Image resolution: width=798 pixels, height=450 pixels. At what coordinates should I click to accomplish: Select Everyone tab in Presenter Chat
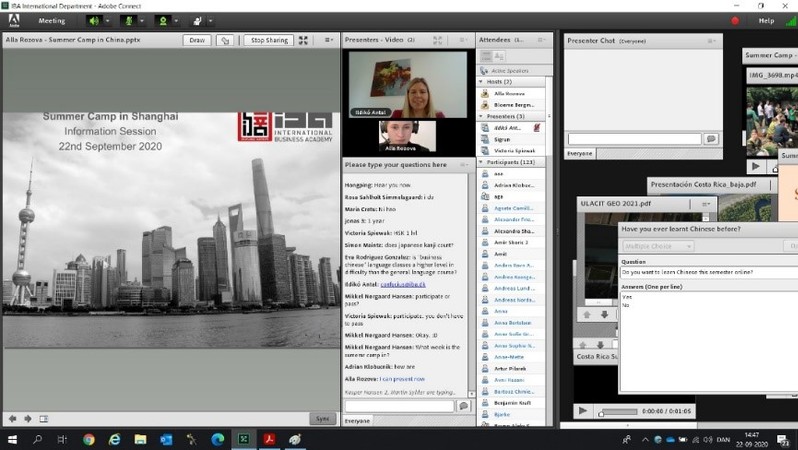coord(580,153)
